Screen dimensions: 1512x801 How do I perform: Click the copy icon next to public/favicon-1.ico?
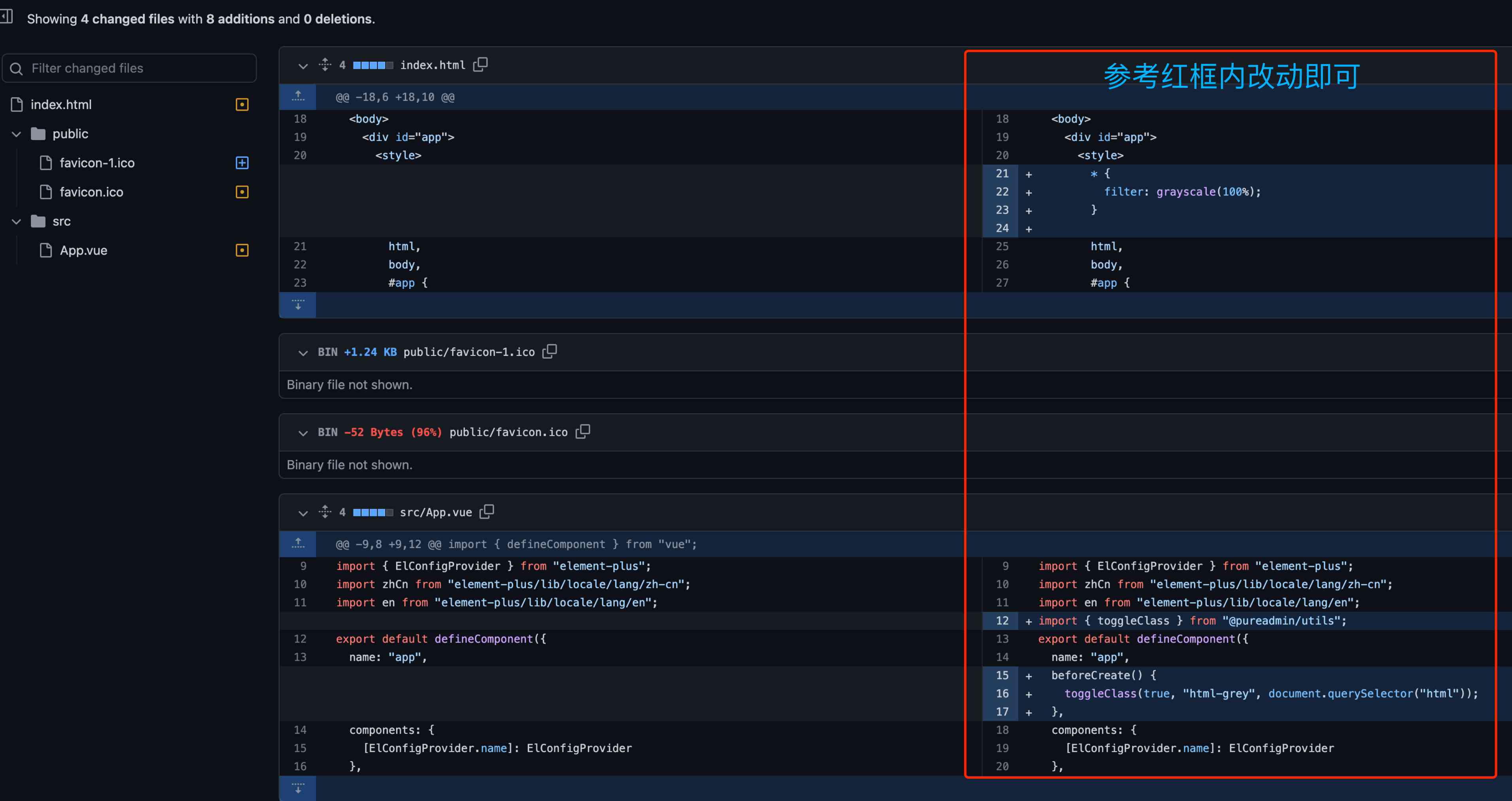(552, 351)
